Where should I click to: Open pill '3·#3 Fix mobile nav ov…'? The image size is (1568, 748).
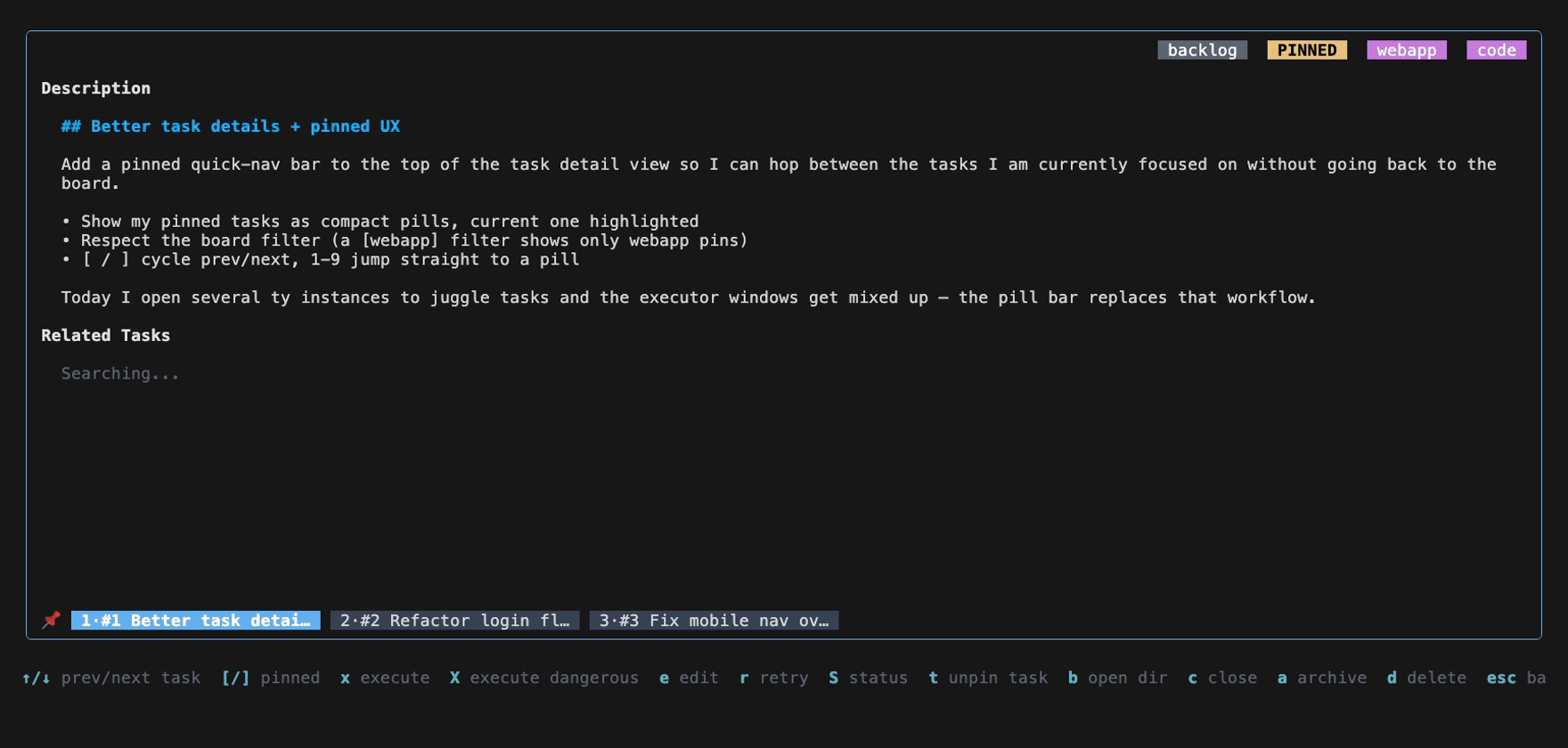[x=714, y=621]
